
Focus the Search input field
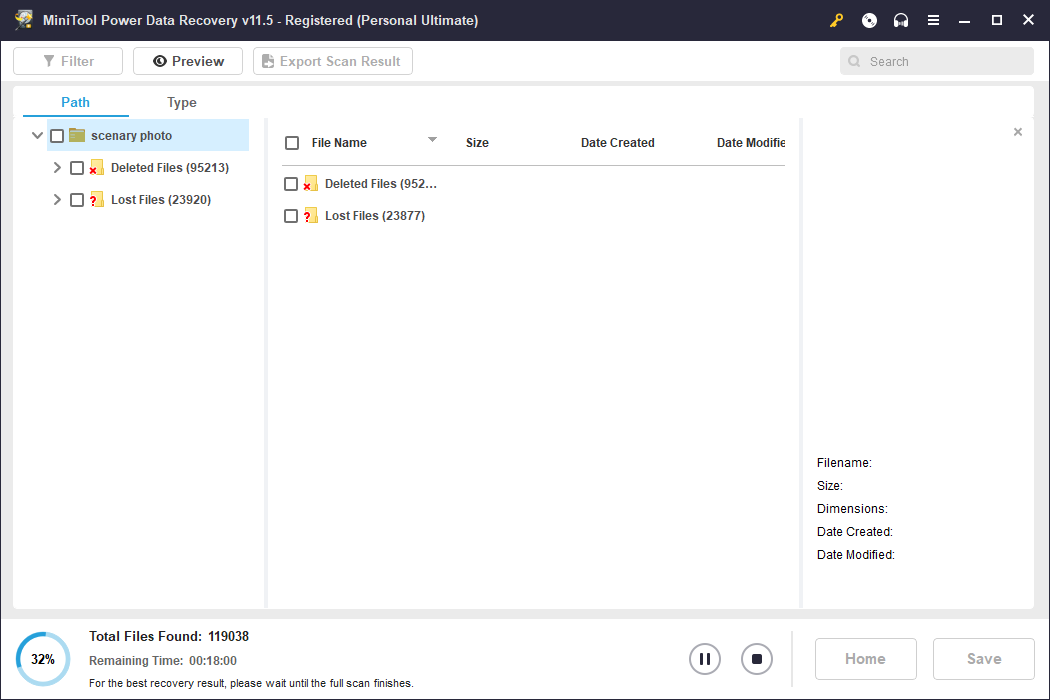click(x=937, y=62)
